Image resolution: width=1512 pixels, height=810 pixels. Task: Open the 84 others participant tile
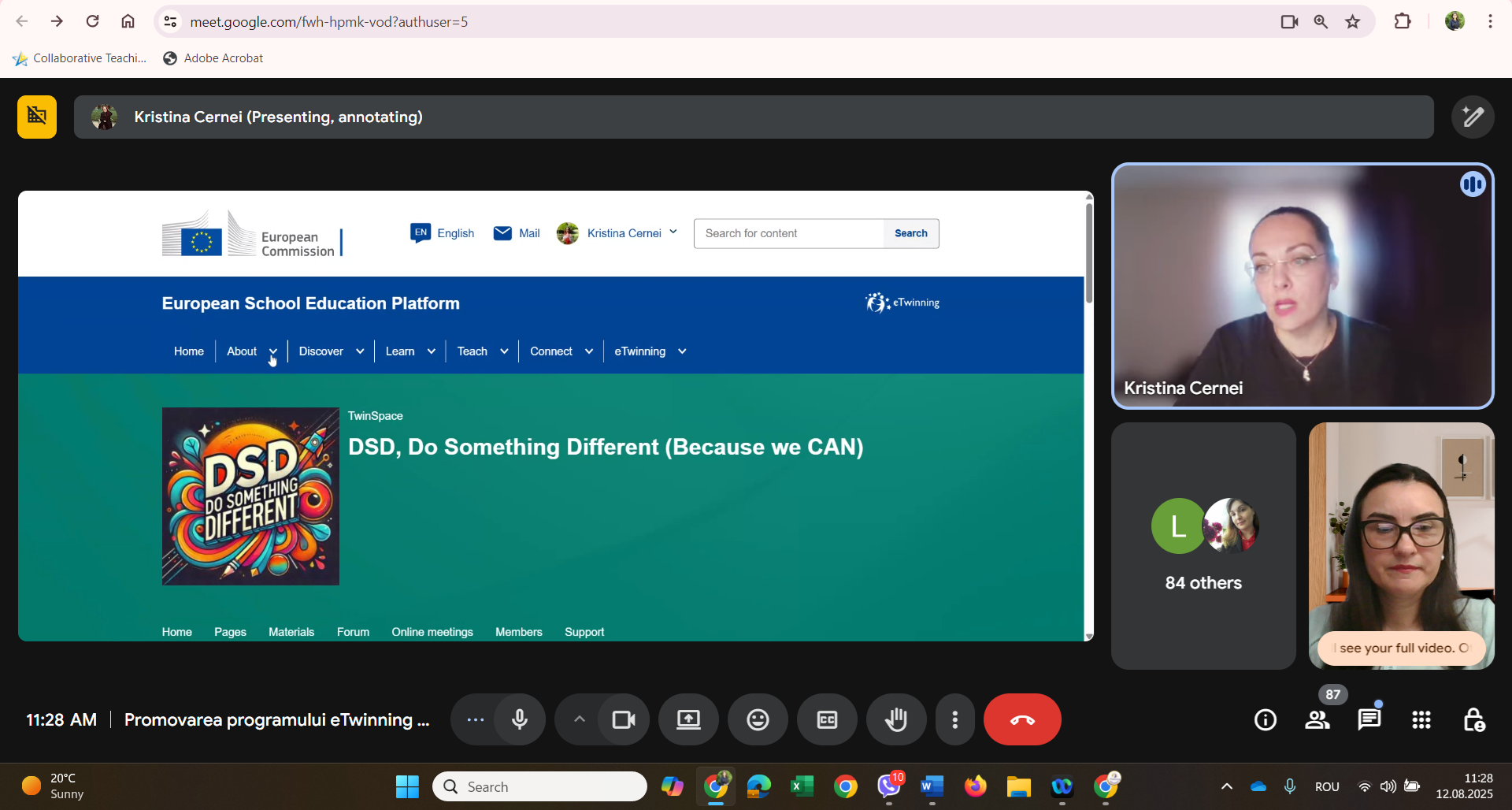click(1203, 545)
